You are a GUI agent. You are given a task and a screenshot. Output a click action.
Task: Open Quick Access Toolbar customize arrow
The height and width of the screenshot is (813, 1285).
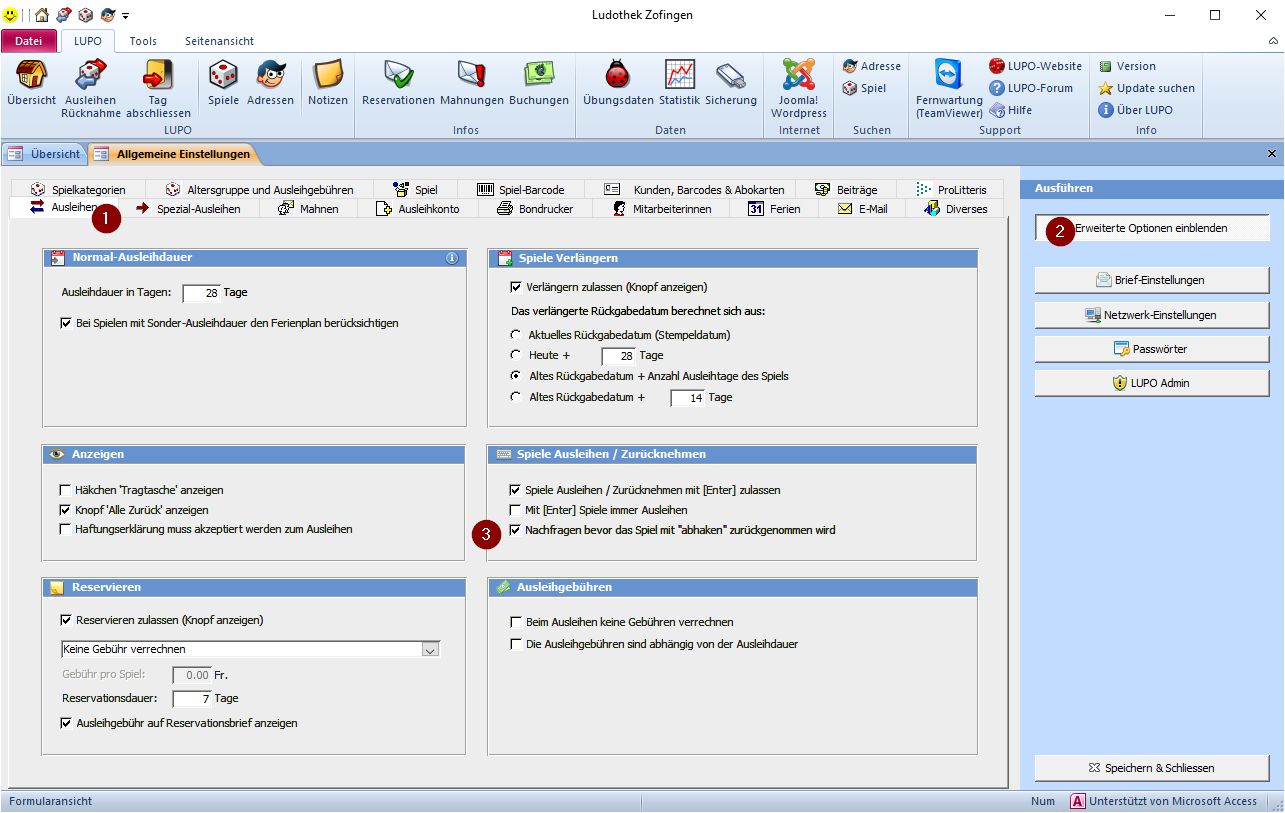click(126, 16)
